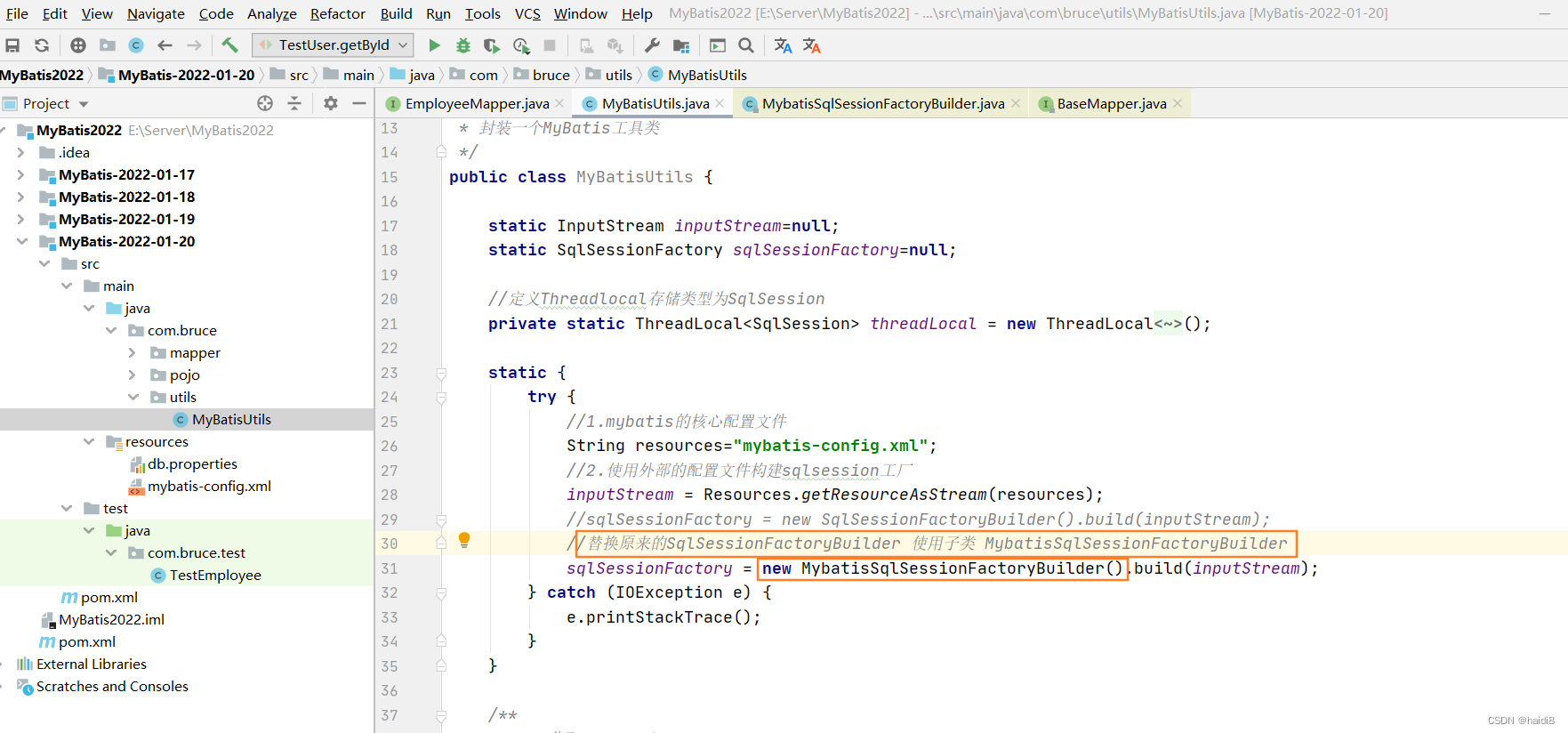Collapse all in Project panel
This screenshot has width=1568, height=733.
(294, 103)
